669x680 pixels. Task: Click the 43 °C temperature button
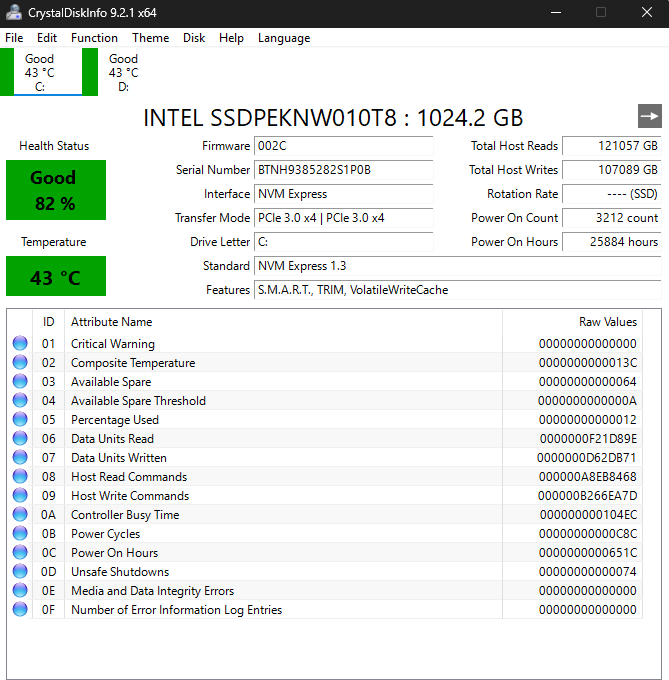(x=55, y=277)
